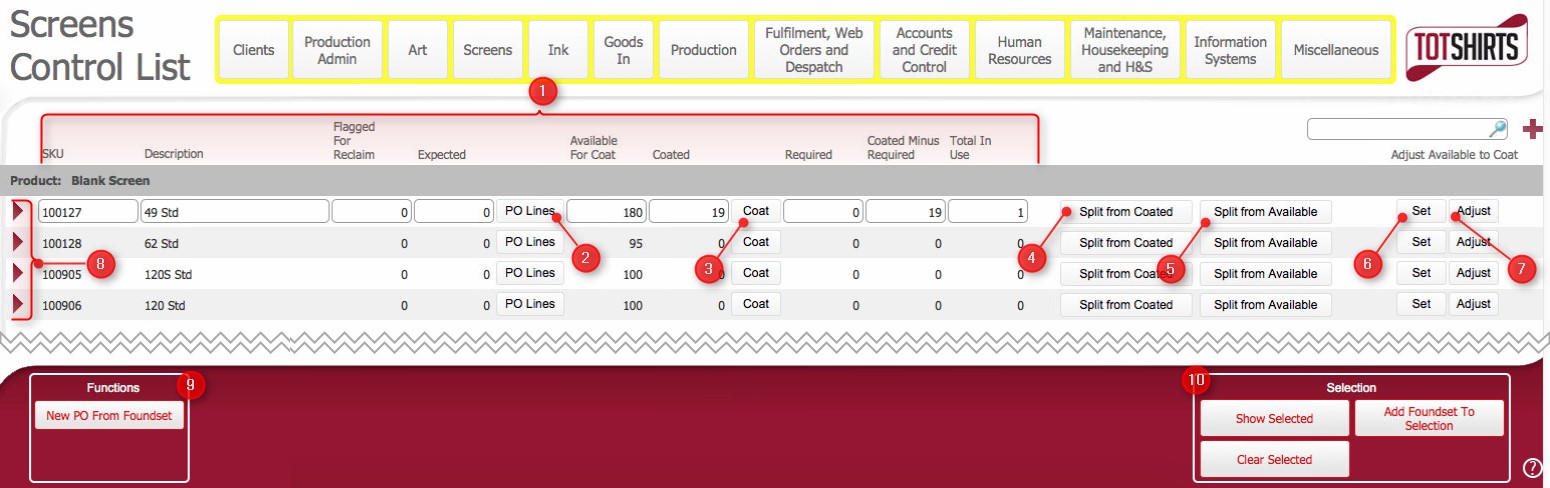The image size is (1550, 488).
Task: Click Split from Available for 120S Std
Action: [x=1265, y=273]
